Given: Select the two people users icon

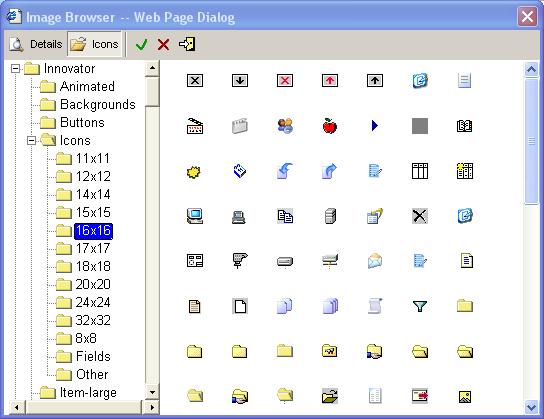Looking at the screenshot, I should pos(285,126).
